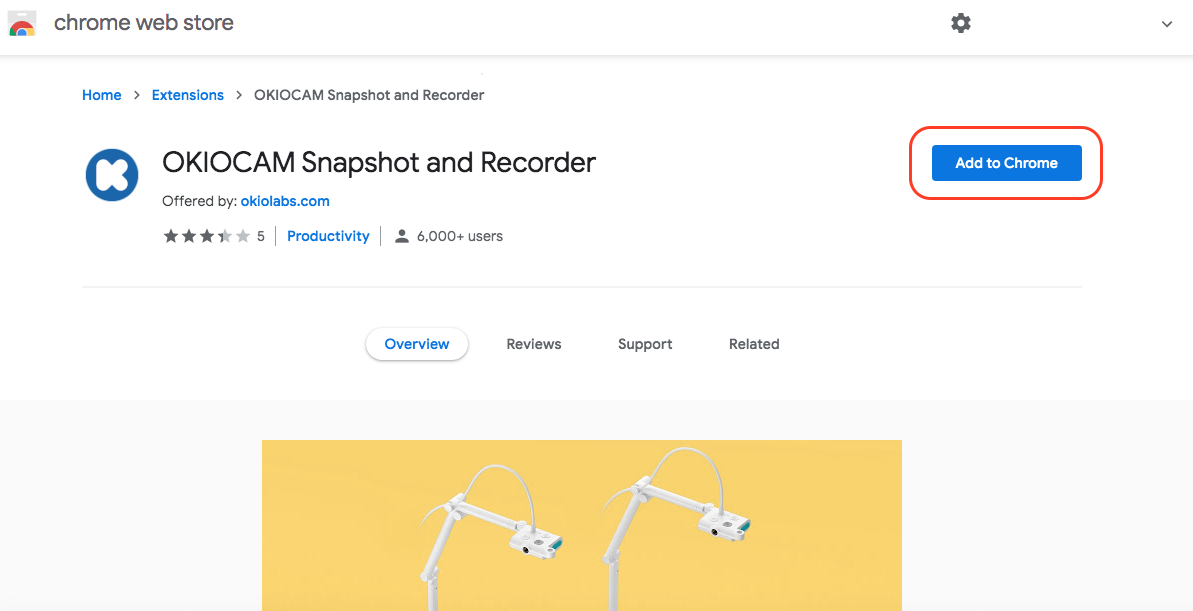Click the Chrome Web Store logo icon
1193x611 pixels.
tap(21, 24)
